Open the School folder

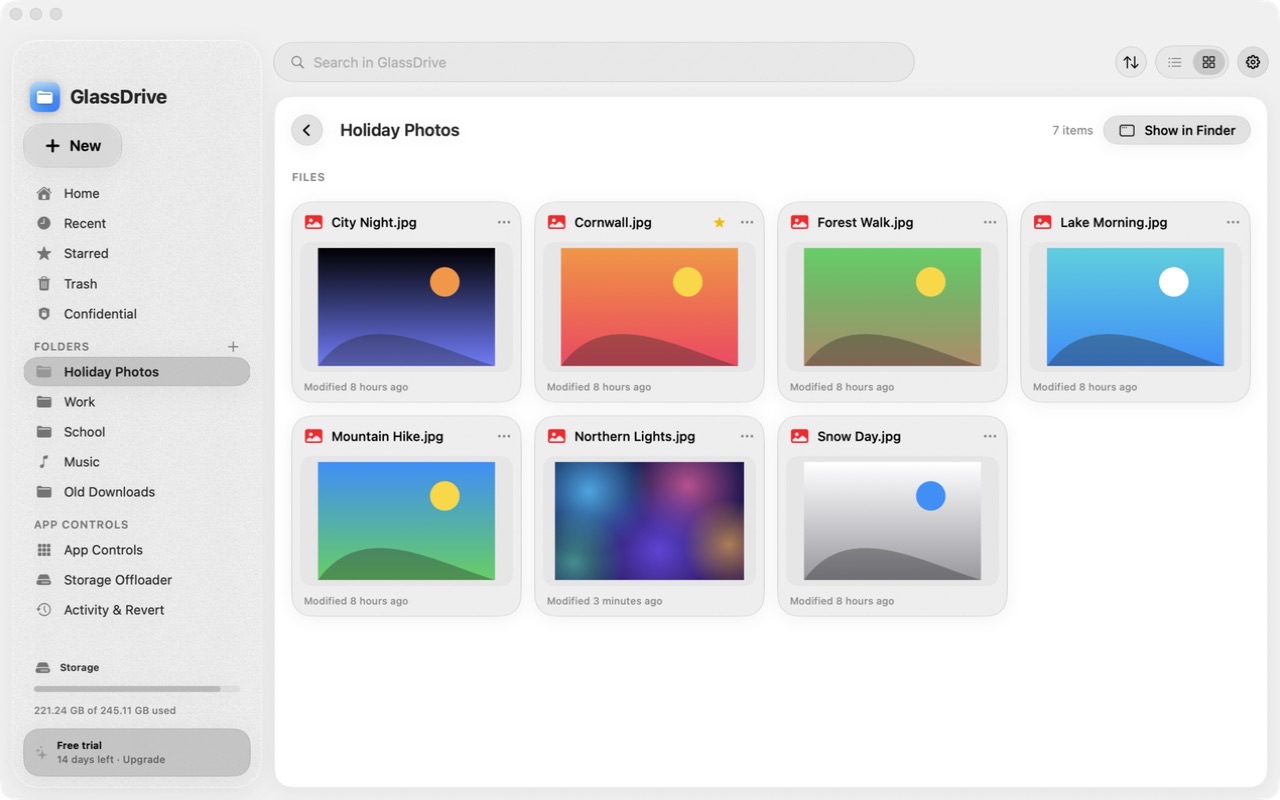click(137, 432)
